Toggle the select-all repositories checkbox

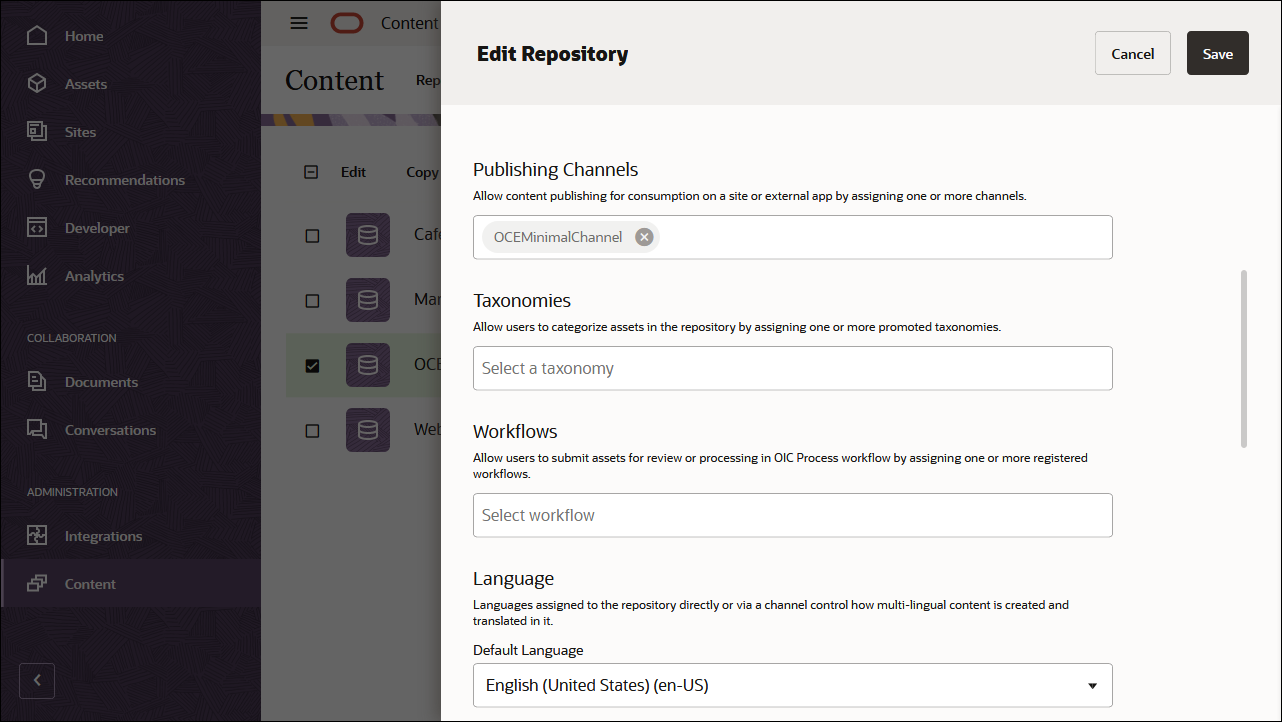click(310, 172)
